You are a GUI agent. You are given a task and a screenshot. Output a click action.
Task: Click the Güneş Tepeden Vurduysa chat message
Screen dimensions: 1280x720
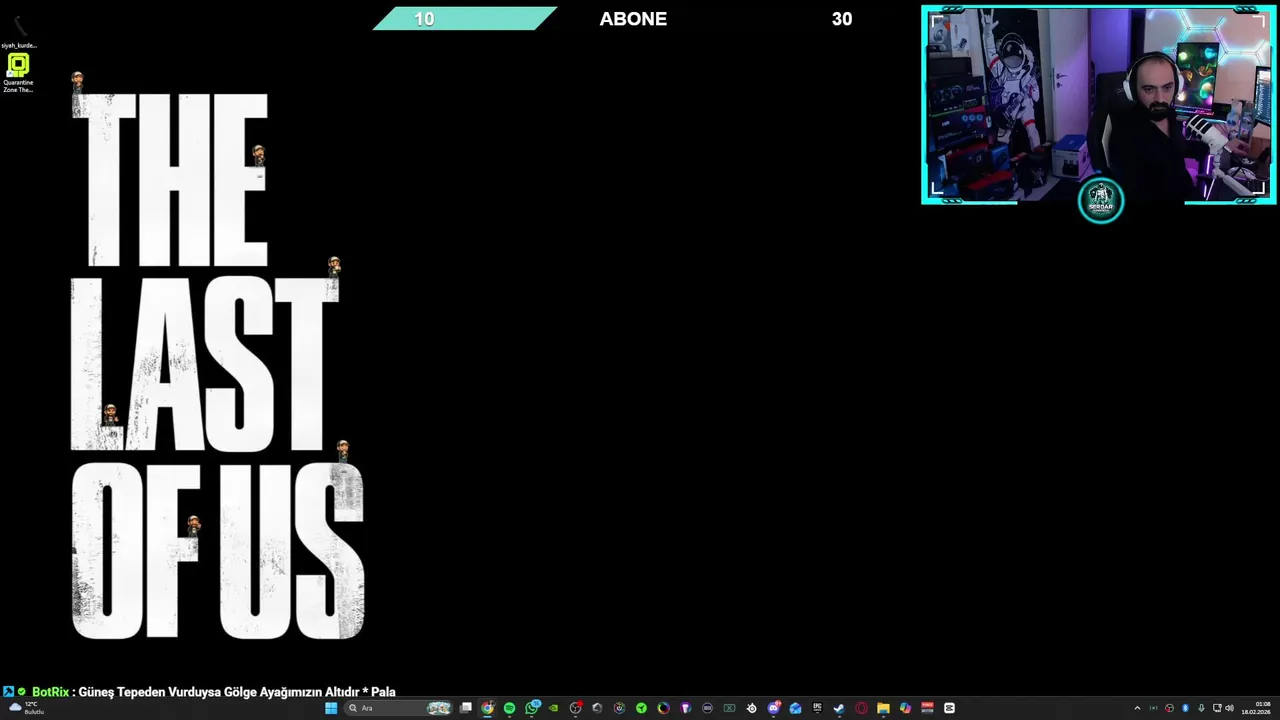click(x=237, y=692)
